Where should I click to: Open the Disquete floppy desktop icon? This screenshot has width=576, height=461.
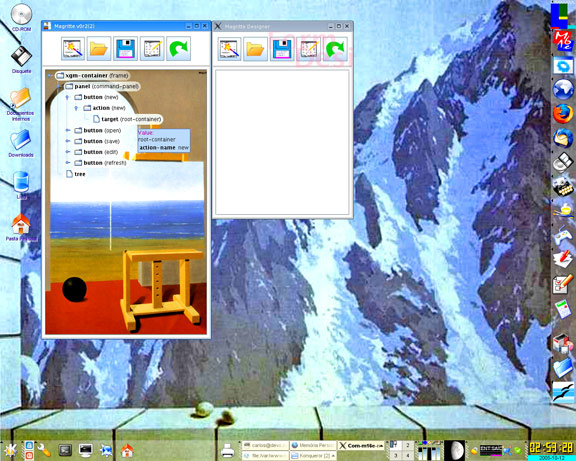(21, 59)
